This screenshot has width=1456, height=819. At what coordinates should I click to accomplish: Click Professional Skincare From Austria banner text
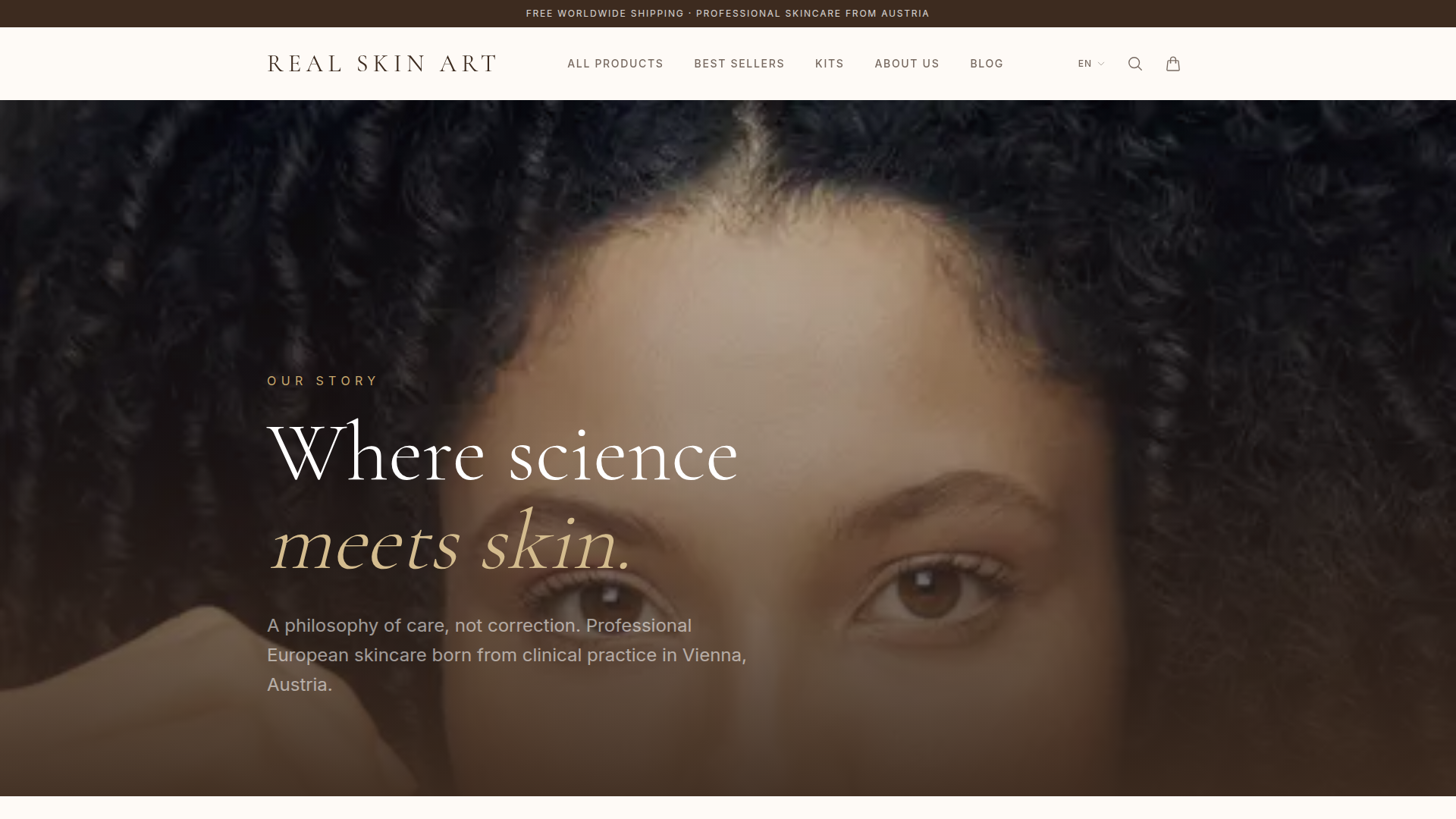click(812, 14)
